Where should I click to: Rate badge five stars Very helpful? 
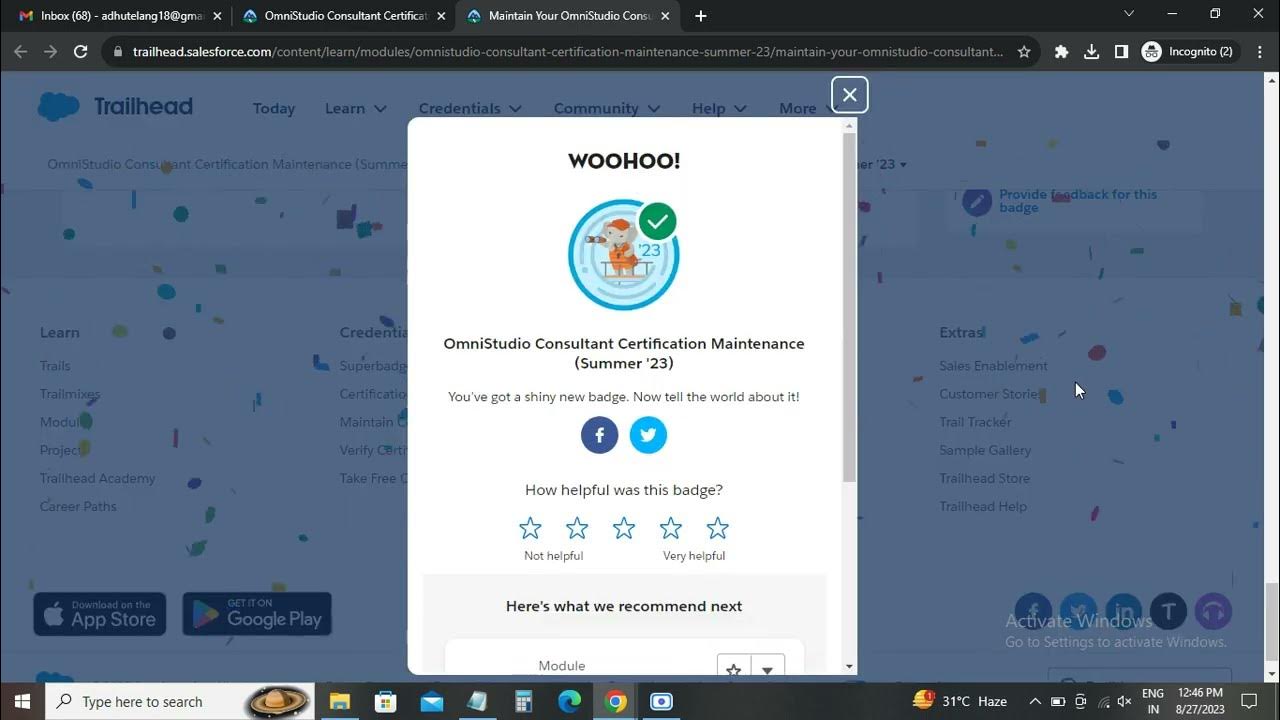[718, 528]
